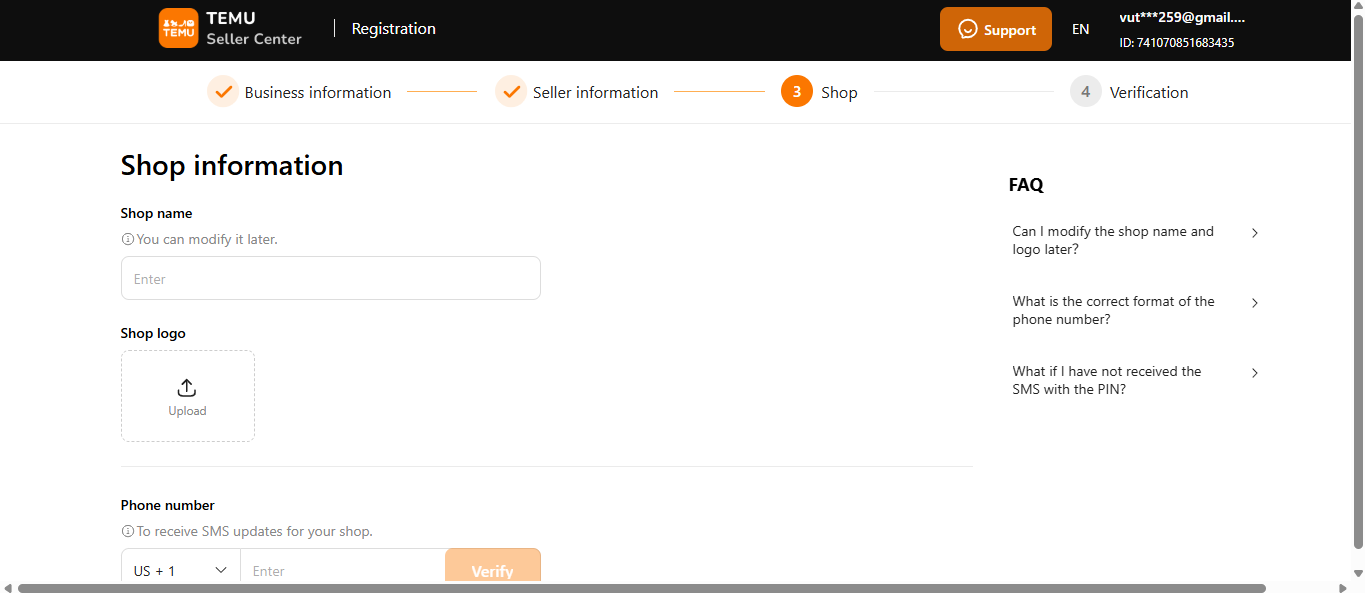Open the EN language switcher
Viewport: 1365px width, 593px height.
coord(1080,29)
